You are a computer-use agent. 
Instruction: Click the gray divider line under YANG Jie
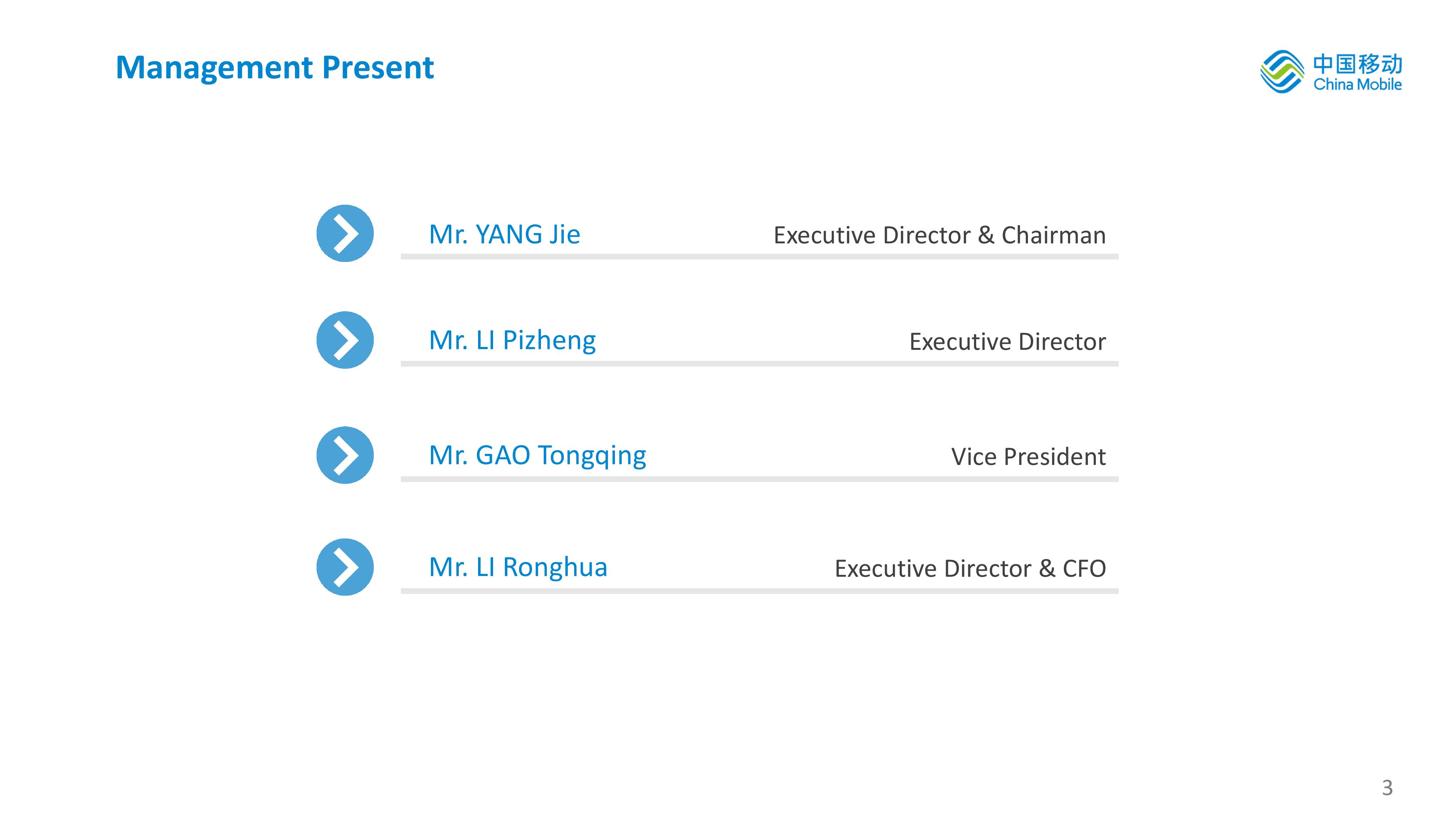[x=760, y=257]
